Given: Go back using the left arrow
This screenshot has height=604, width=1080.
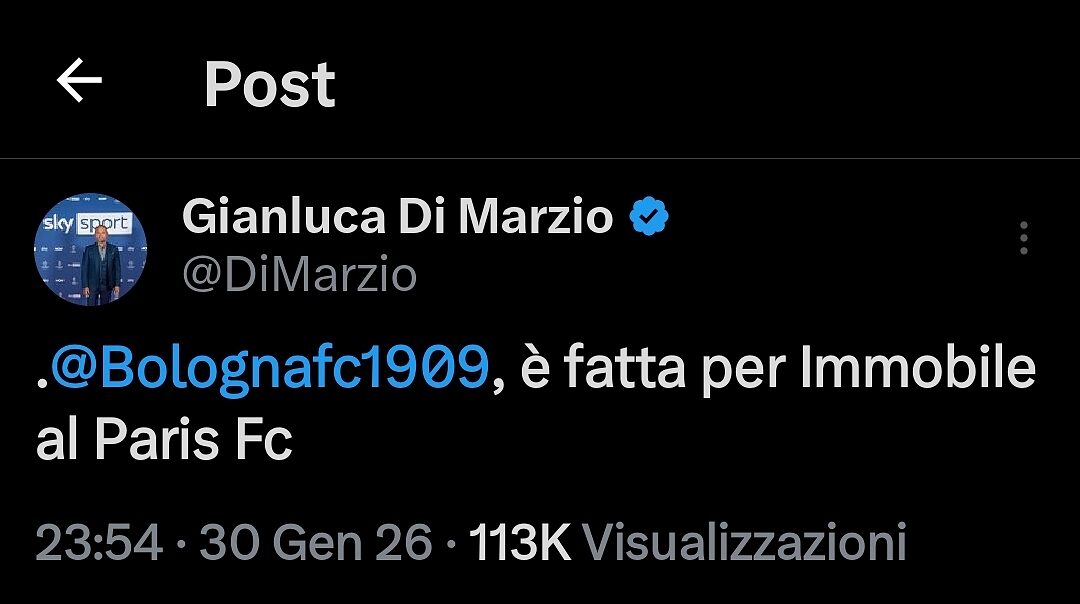Looking at the screenshot, I should 80,82.
